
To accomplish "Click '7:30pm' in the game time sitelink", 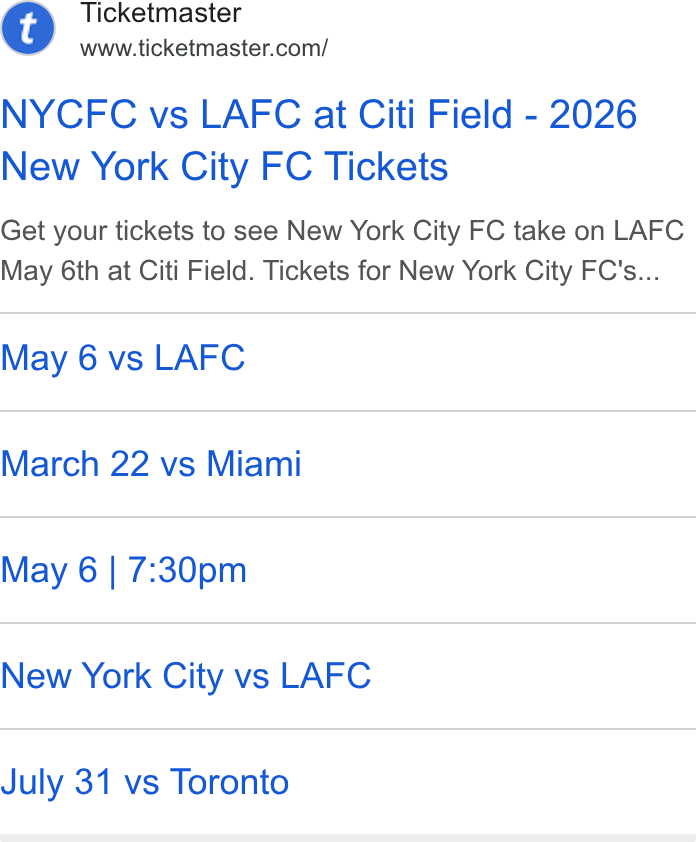I will [187, 571].
